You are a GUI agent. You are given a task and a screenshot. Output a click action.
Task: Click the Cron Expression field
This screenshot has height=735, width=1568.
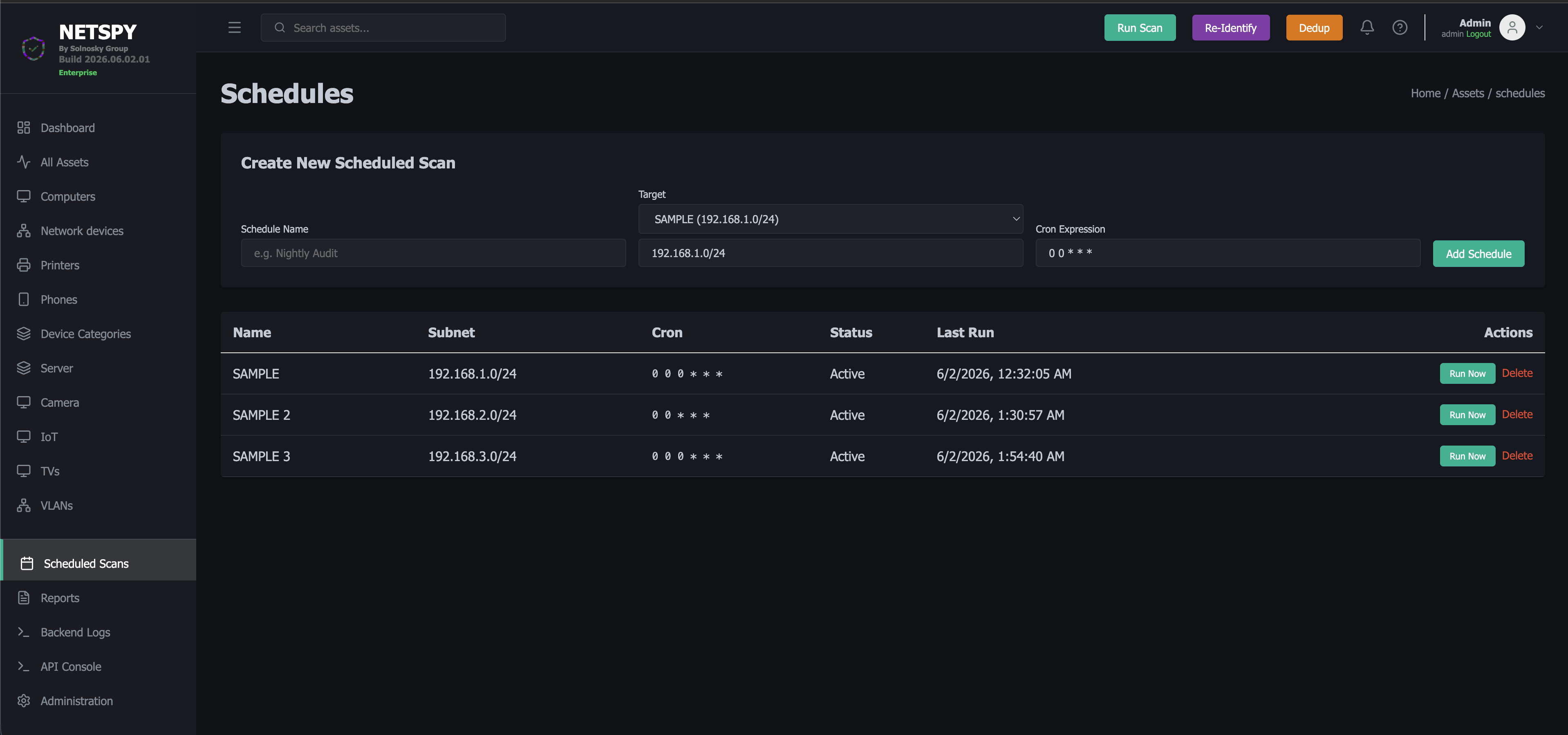click(x=1228, y=253)
